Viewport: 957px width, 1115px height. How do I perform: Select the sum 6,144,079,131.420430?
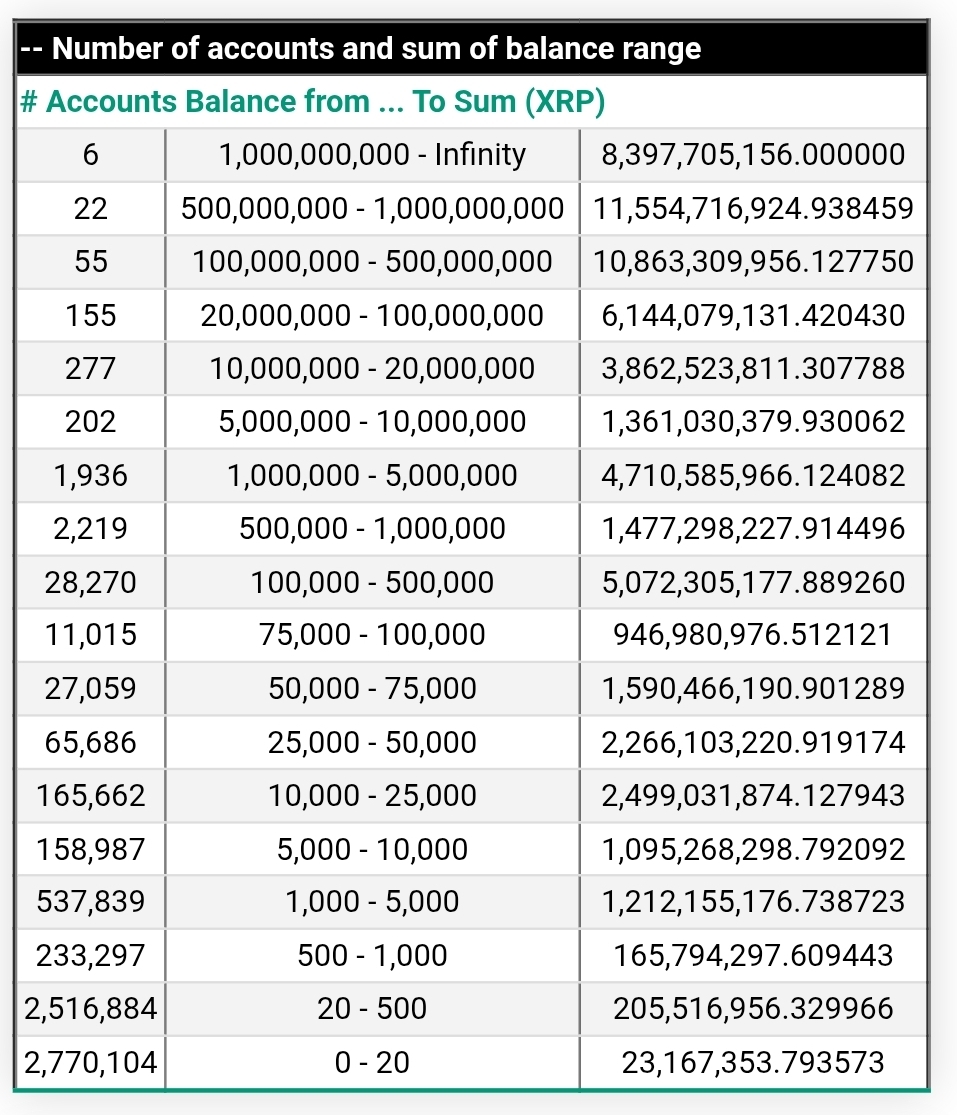tap(753, 316)
